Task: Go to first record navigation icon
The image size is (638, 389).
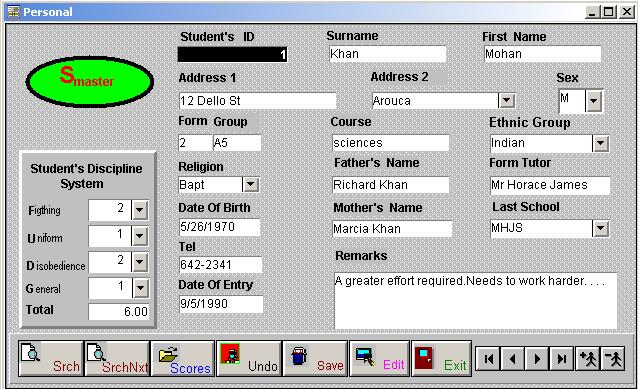Action: (x=488, y=359)
